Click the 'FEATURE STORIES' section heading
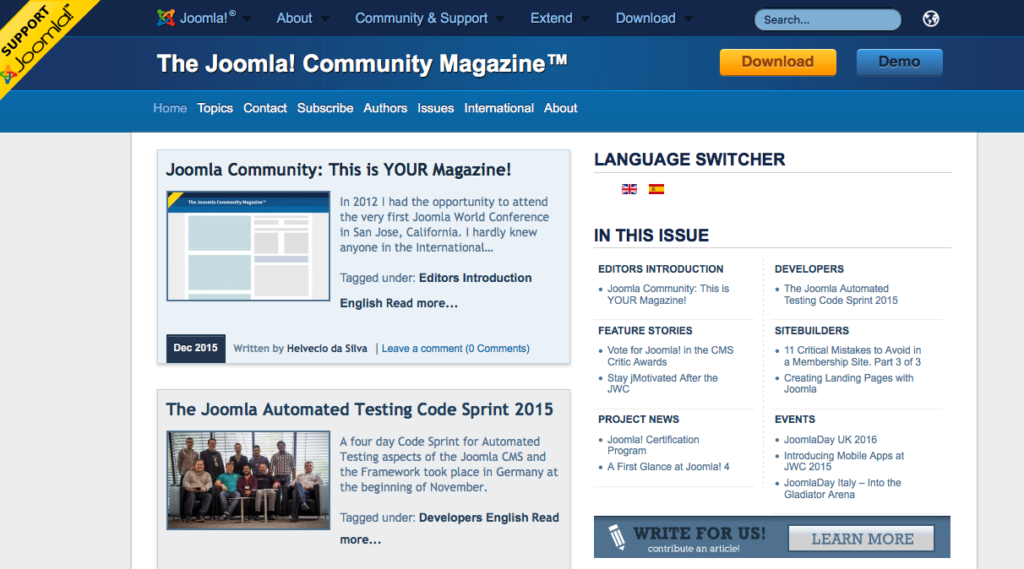 coord(645,331)
